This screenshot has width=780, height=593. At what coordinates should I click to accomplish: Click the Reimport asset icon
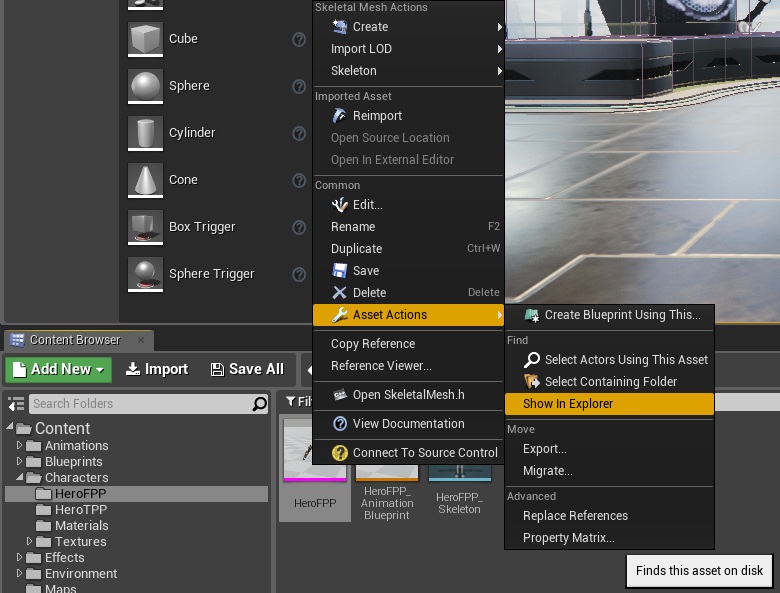pyautogui.click(x=340, y=116)
